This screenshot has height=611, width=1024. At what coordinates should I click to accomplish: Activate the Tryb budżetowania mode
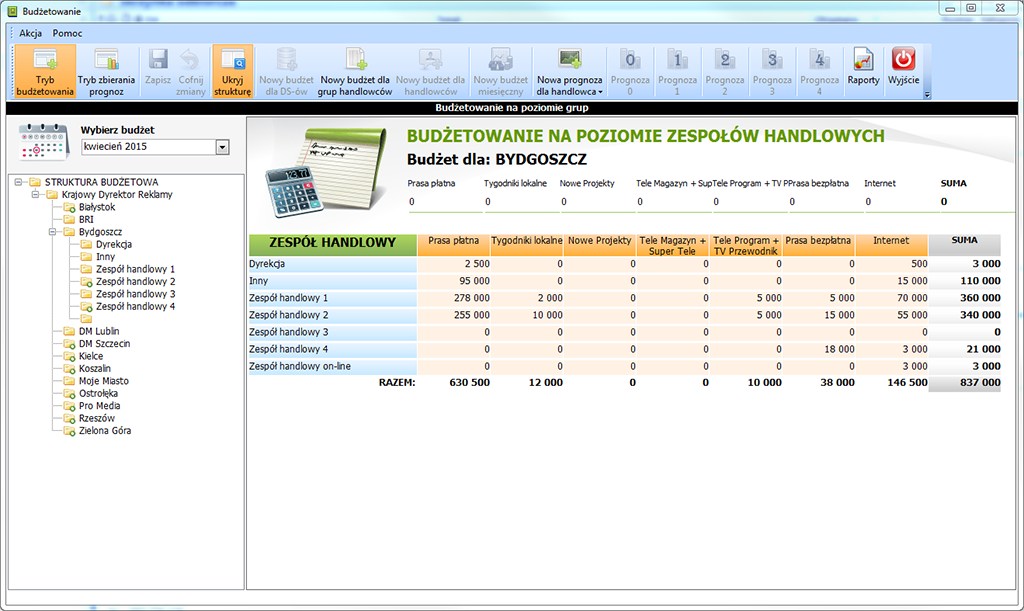click(45, 71)
